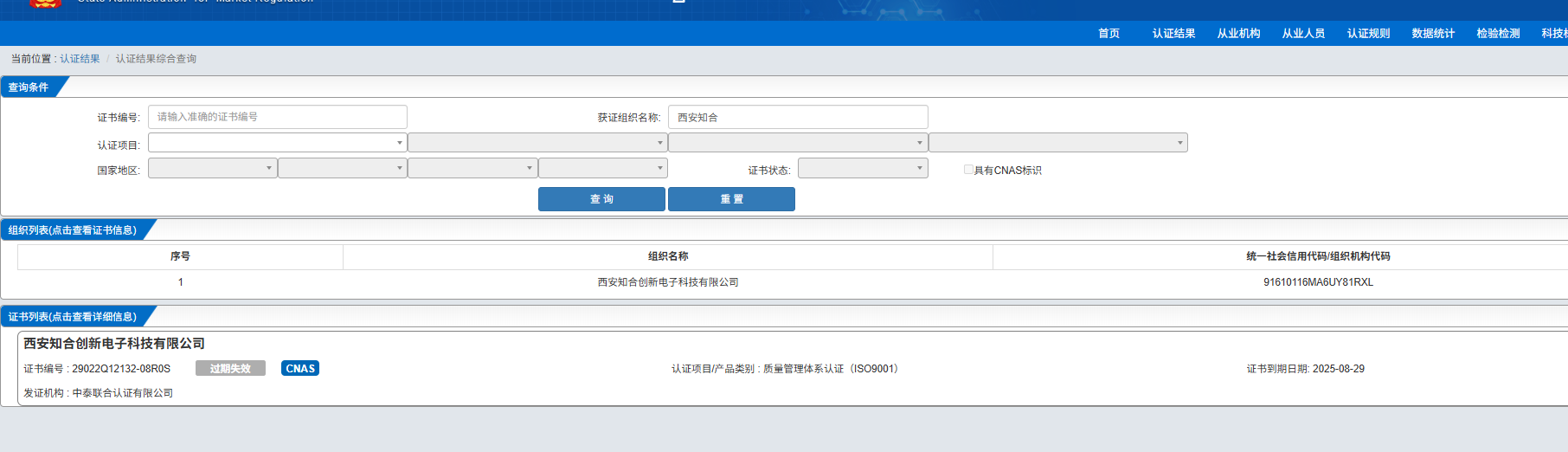Open the 认证结果 navigation menu
Screen dimensions: 1568x452
point(1173,34)
